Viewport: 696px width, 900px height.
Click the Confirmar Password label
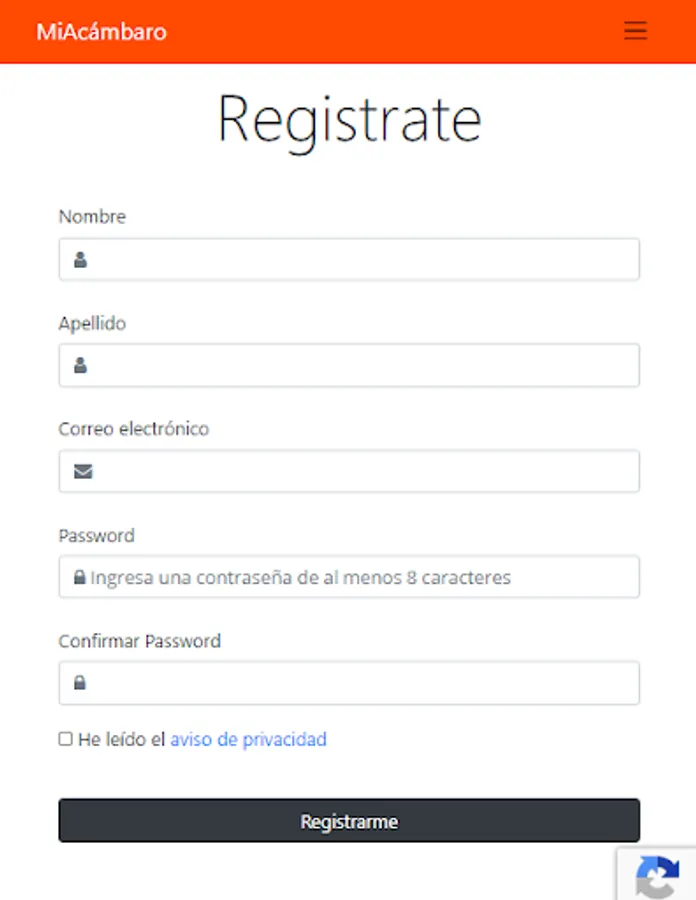(x=140, y=641)
